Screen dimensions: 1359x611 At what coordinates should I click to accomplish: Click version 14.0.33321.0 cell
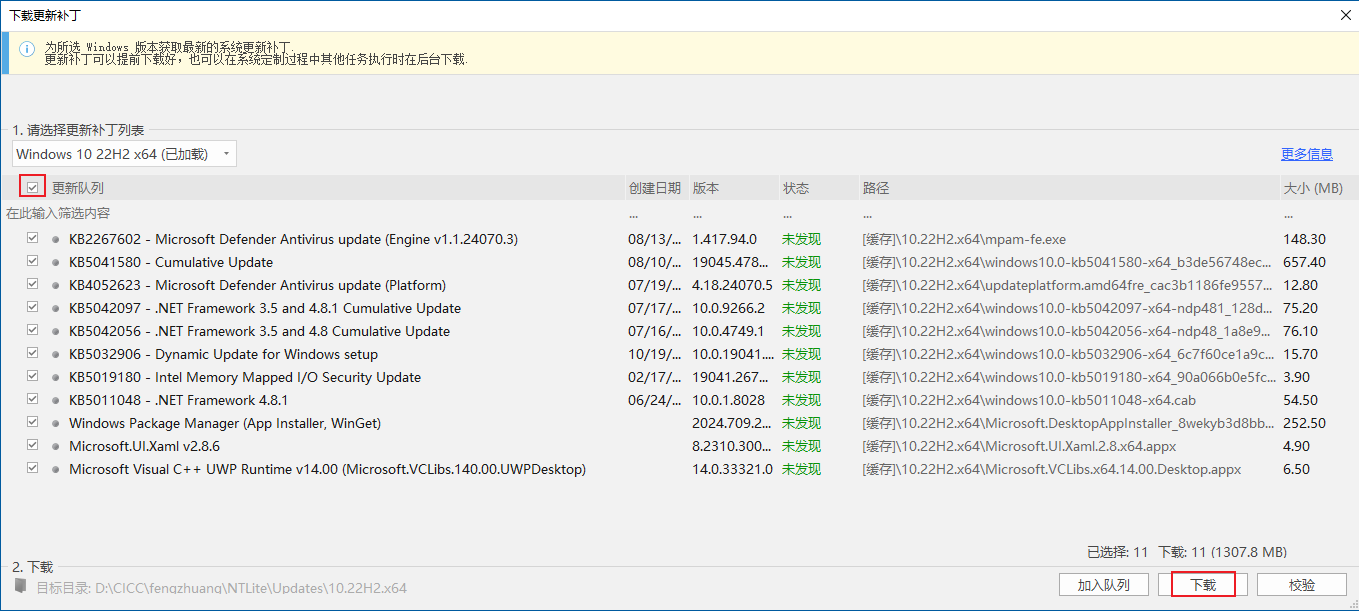[732, 469]
